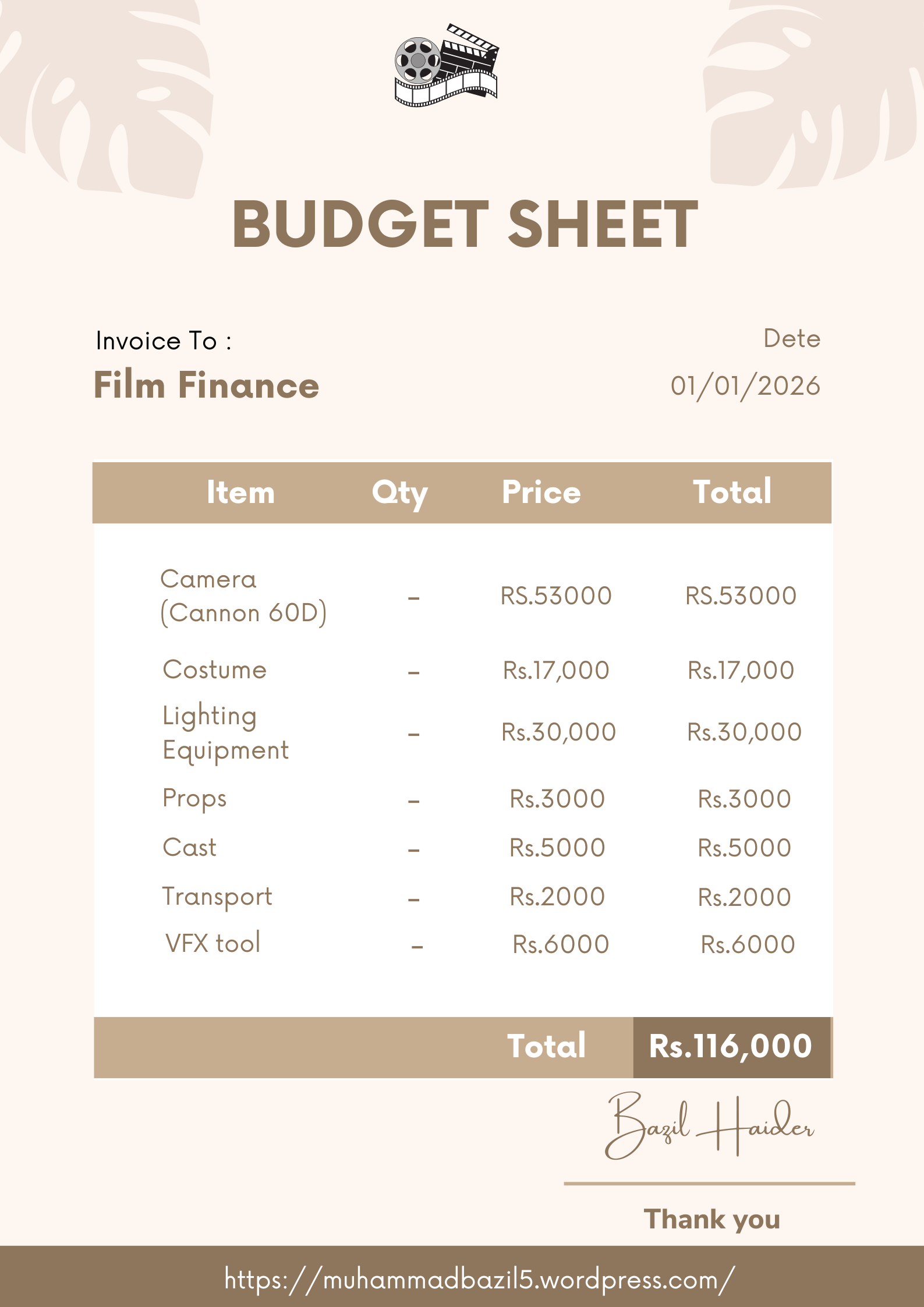Click the Invoice To label
Viewport: 924px width, 1307px height.
164,341
